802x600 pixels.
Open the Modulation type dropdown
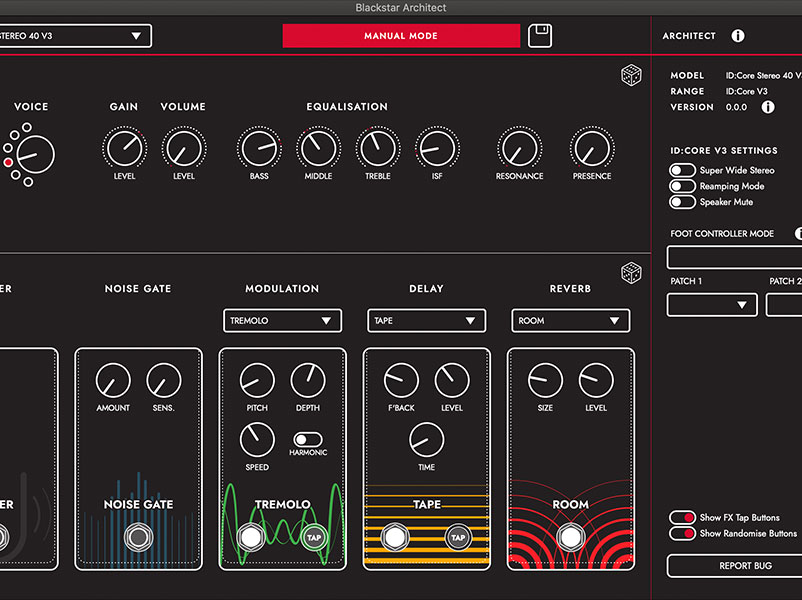pyautogui.click(x=282, y=321)
